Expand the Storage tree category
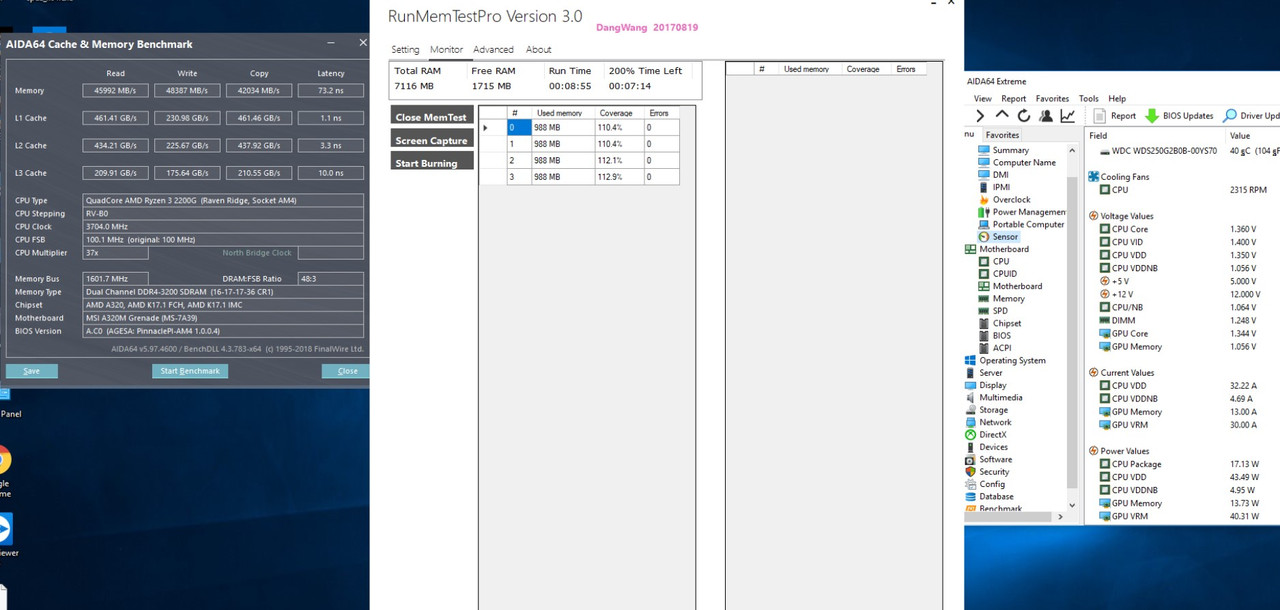Screen dimensions: 1280x610 point(986,410)
